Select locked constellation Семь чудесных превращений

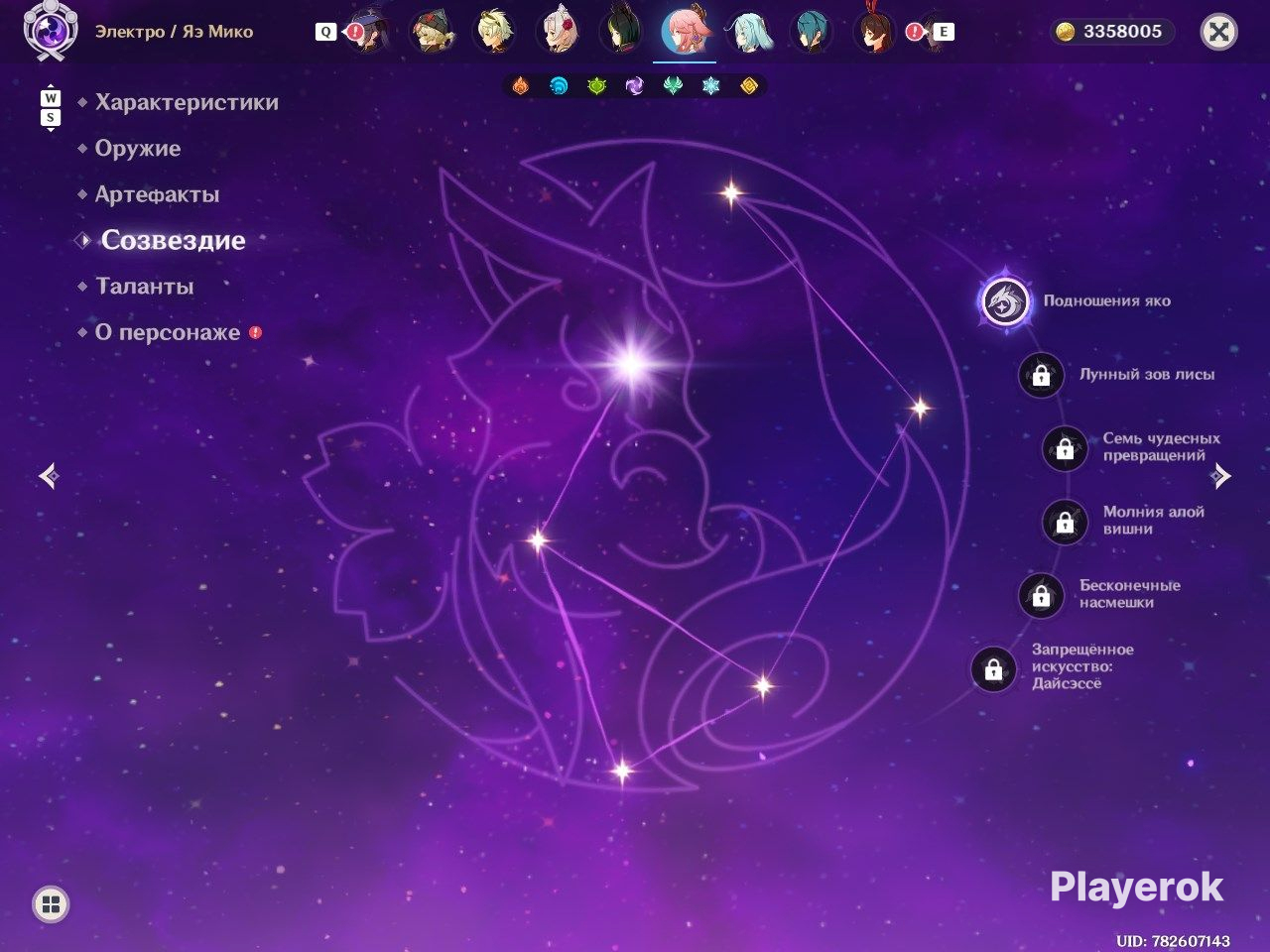coord(1065,448)
